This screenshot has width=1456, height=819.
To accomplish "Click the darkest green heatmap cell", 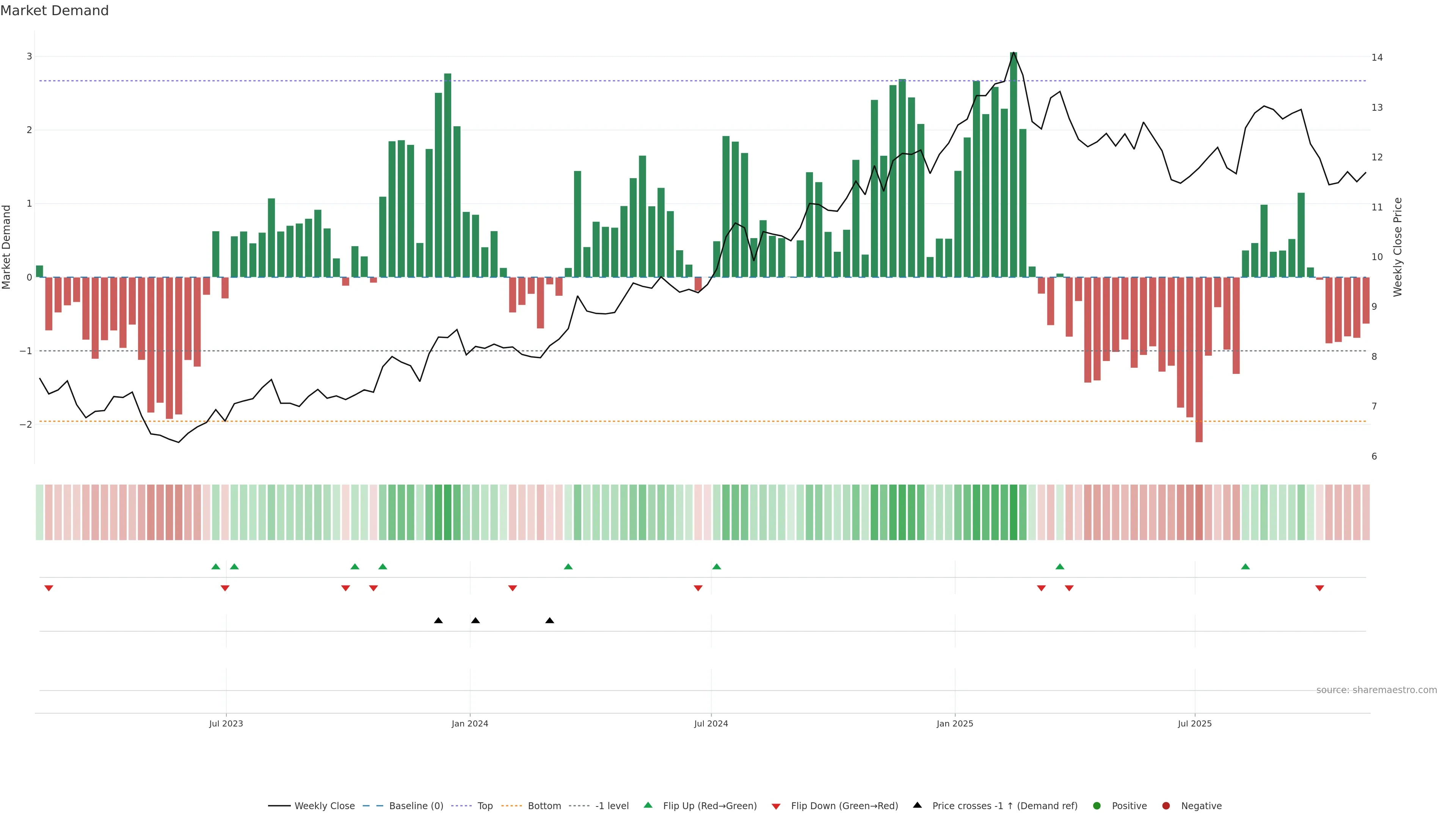I will pyautogui.click(x=1014, y=512).
